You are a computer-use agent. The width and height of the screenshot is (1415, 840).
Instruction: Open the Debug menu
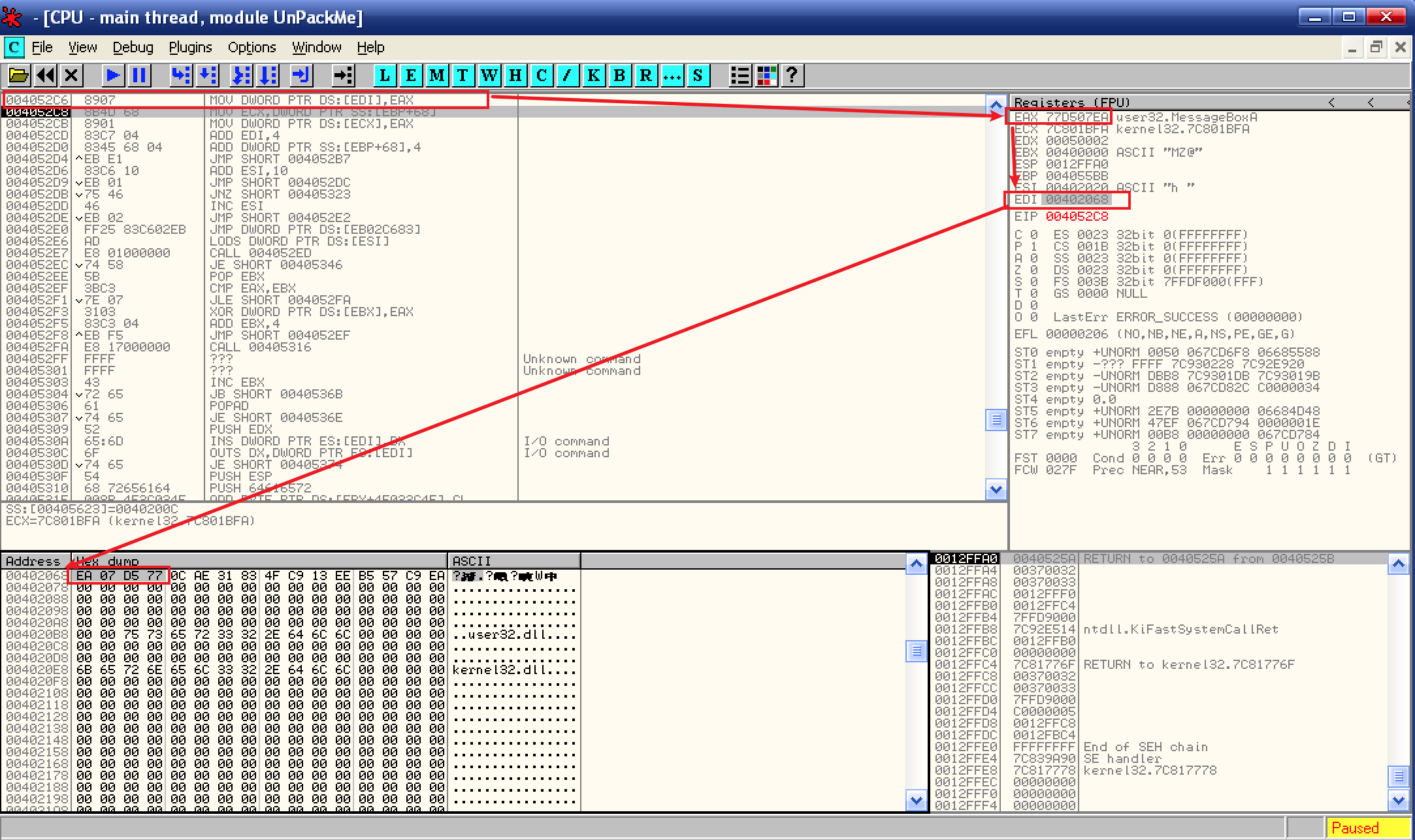tap(133, 47)
